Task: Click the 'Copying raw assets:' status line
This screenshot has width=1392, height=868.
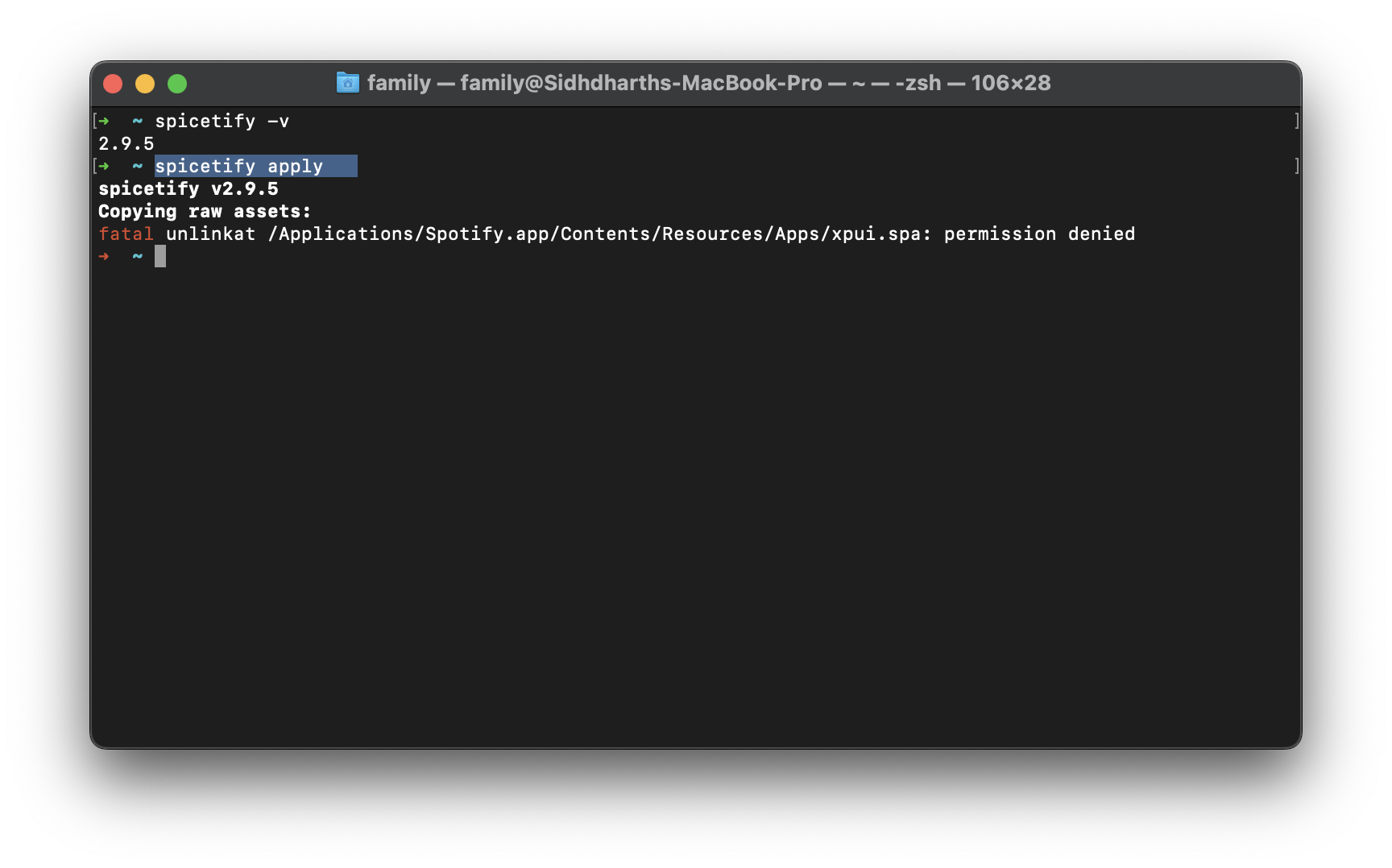Action: click(205, 211)
